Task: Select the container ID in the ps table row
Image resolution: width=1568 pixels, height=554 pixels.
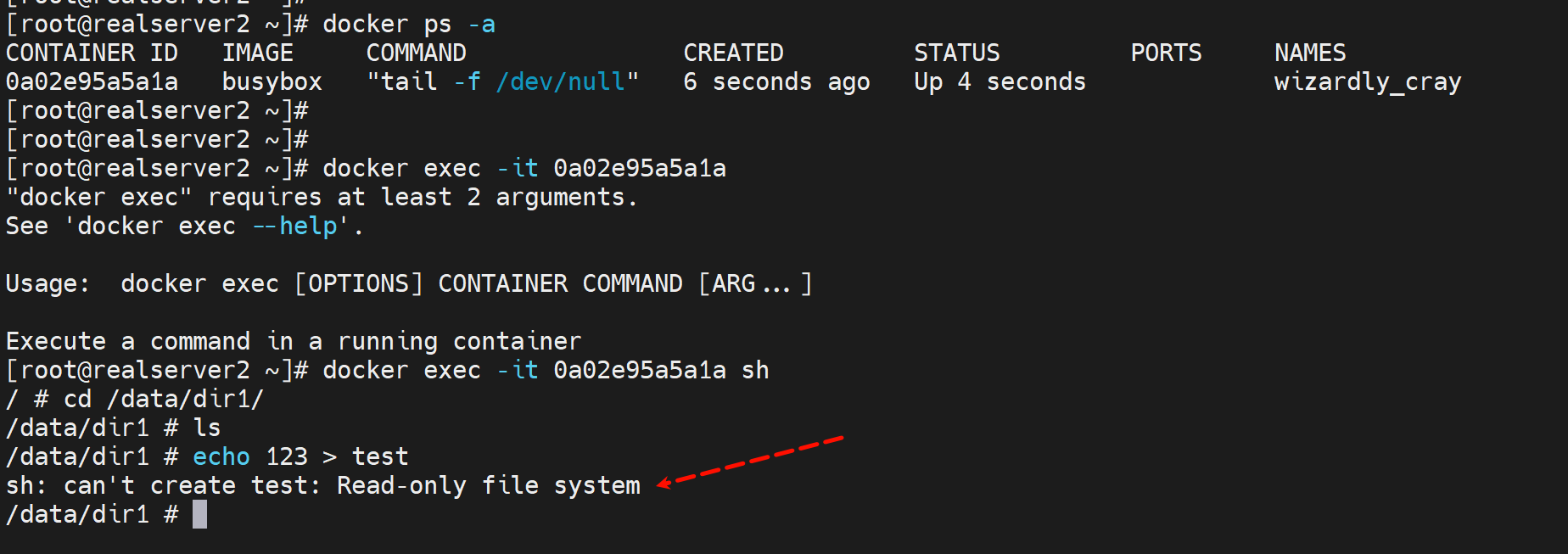Action: point(92,81)
